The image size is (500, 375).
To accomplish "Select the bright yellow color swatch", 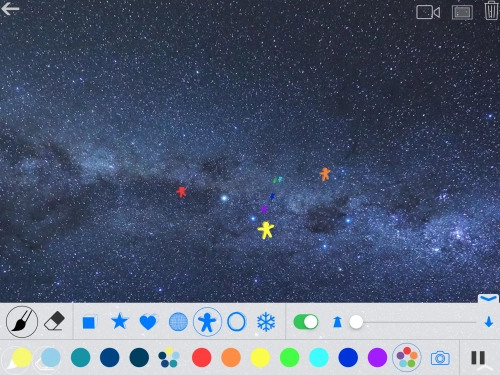I will [x=260, y=358].
